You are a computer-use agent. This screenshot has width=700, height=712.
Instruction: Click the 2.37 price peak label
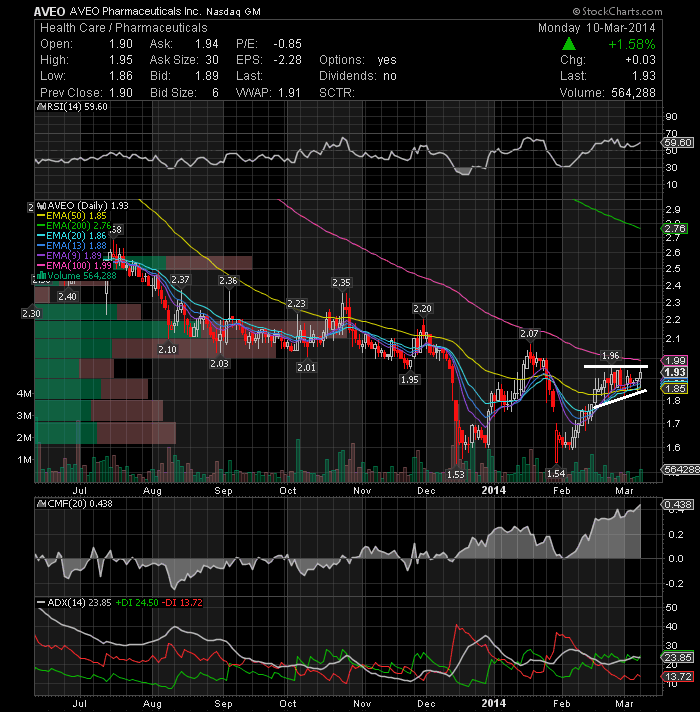180,280
